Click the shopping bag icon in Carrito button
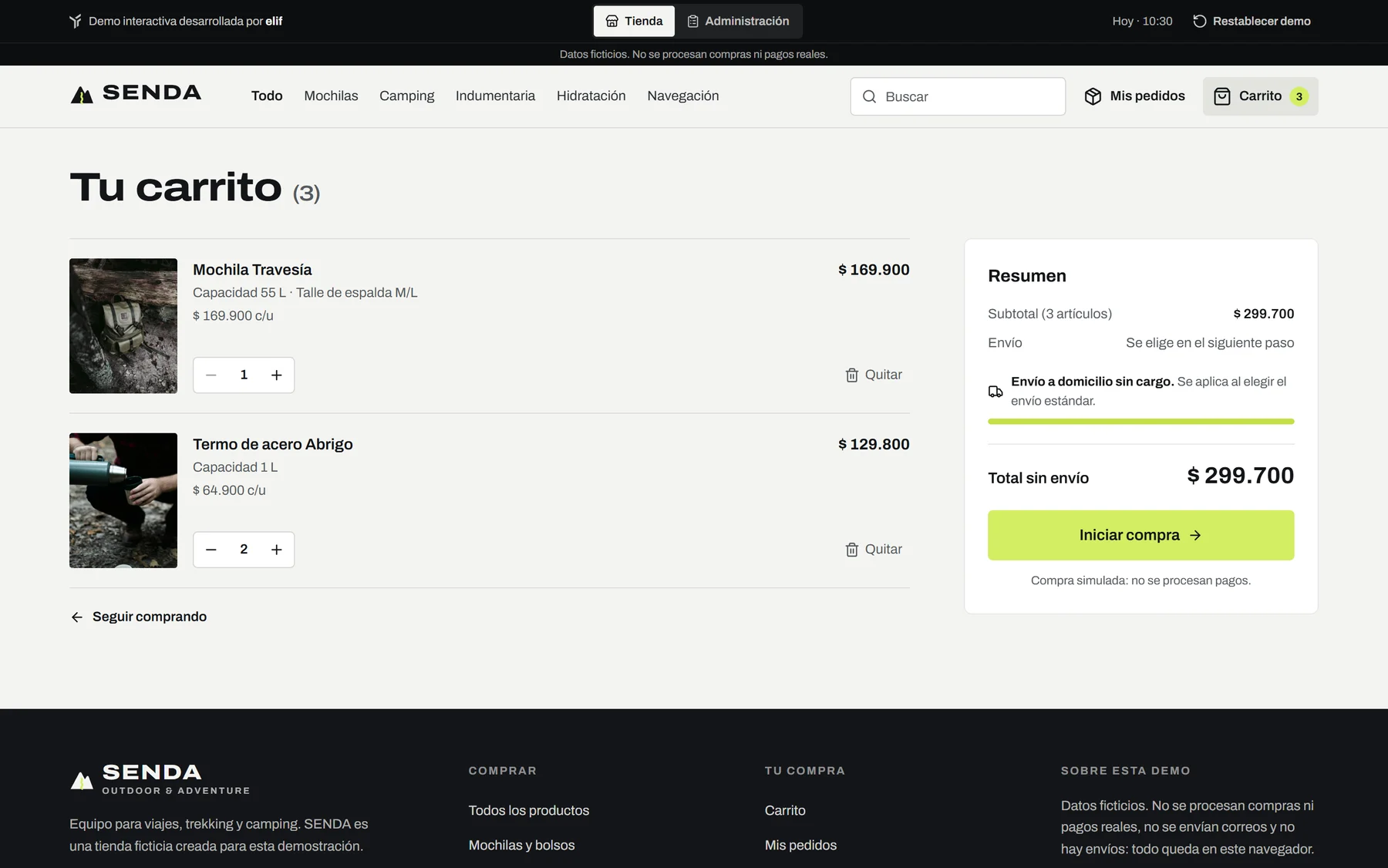The image size is (1388, 868). click(1222, 96)
